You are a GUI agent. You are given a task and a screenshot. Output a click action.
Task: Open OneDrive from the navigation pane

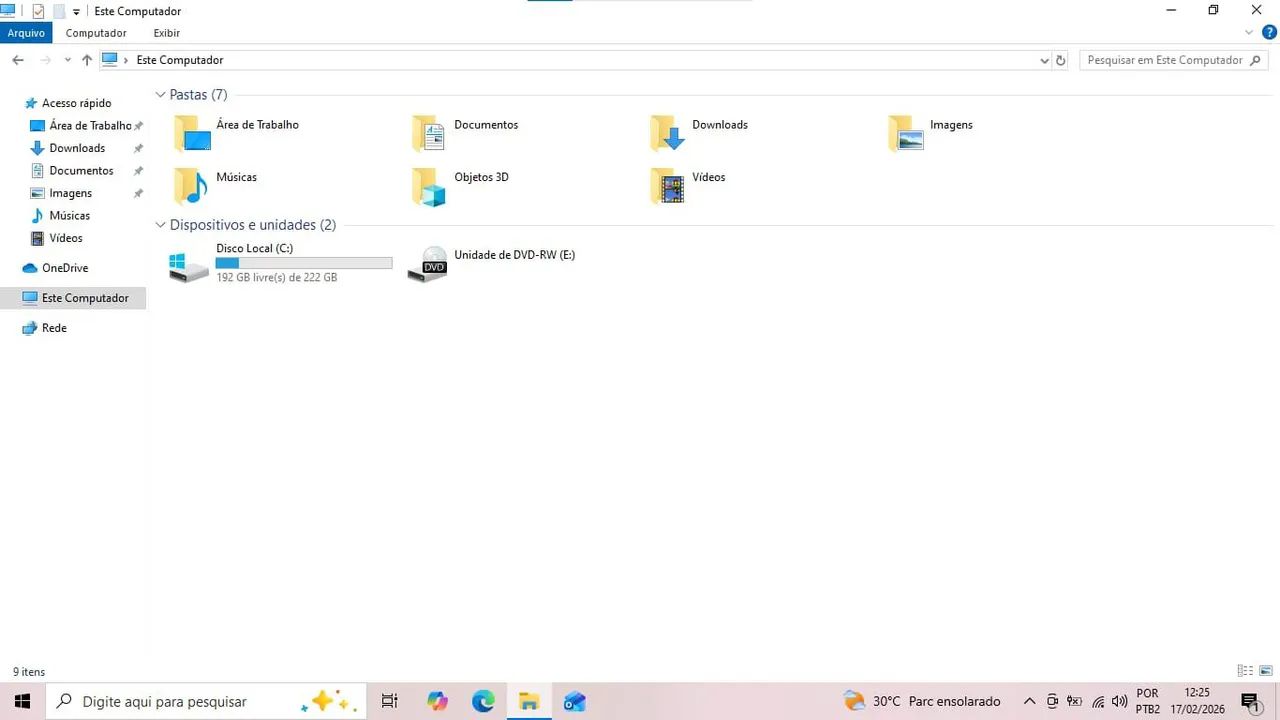coord(63,267)
